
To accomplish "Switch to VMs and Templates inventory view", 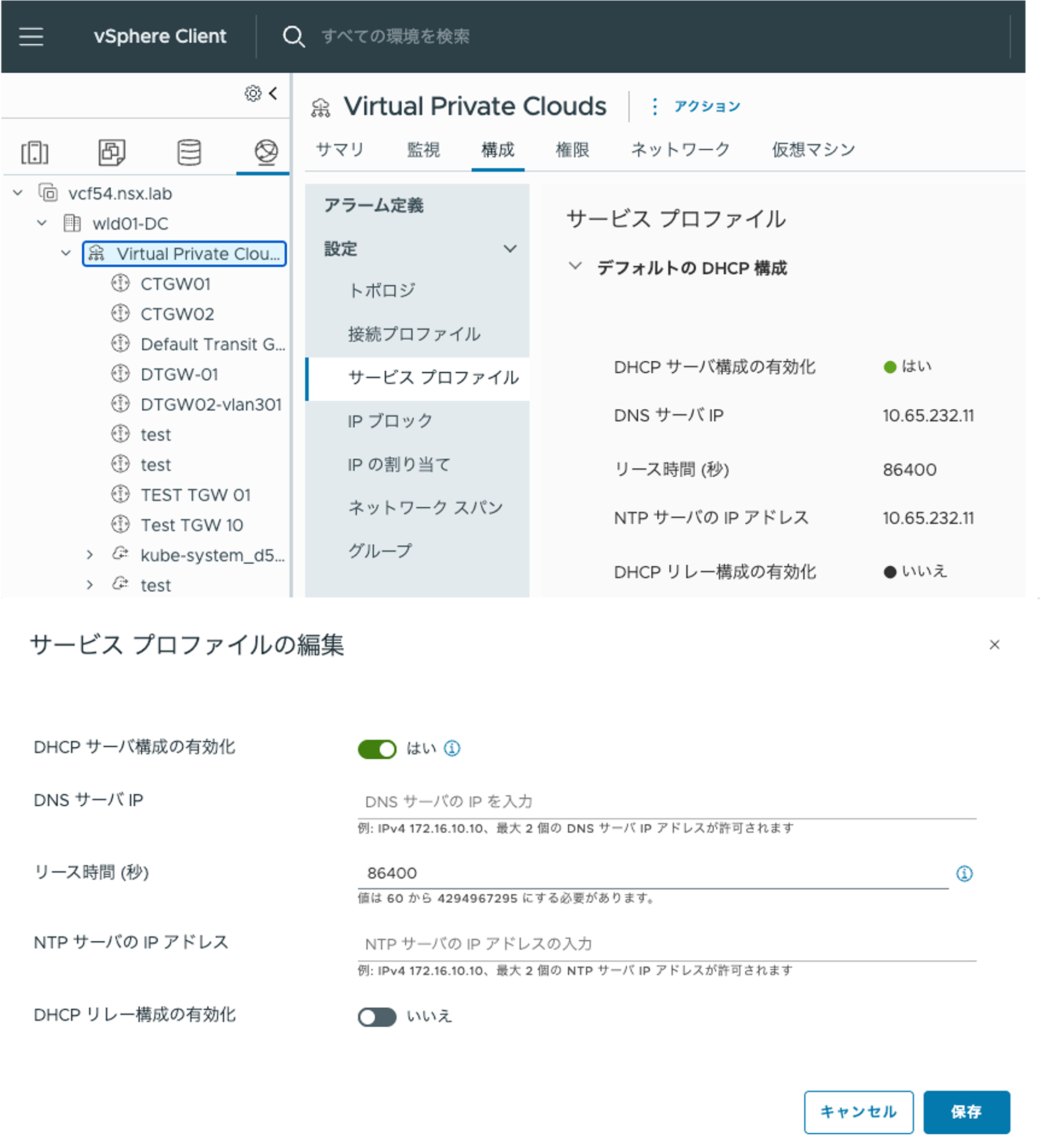I will (112, 152).
